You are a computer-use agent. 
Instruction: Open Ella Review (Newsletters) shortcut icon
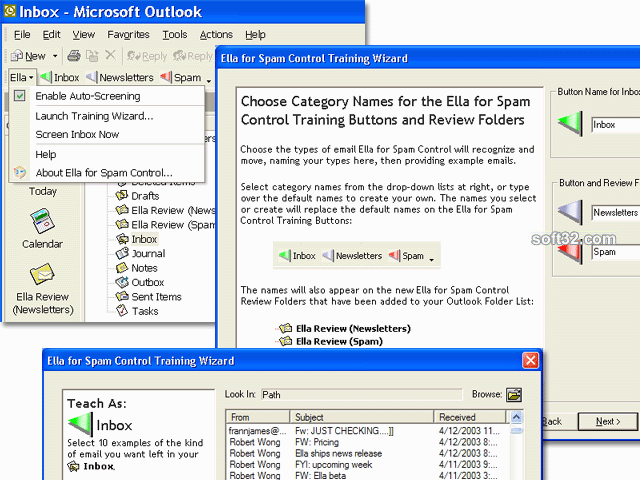(x=42, y=274)
